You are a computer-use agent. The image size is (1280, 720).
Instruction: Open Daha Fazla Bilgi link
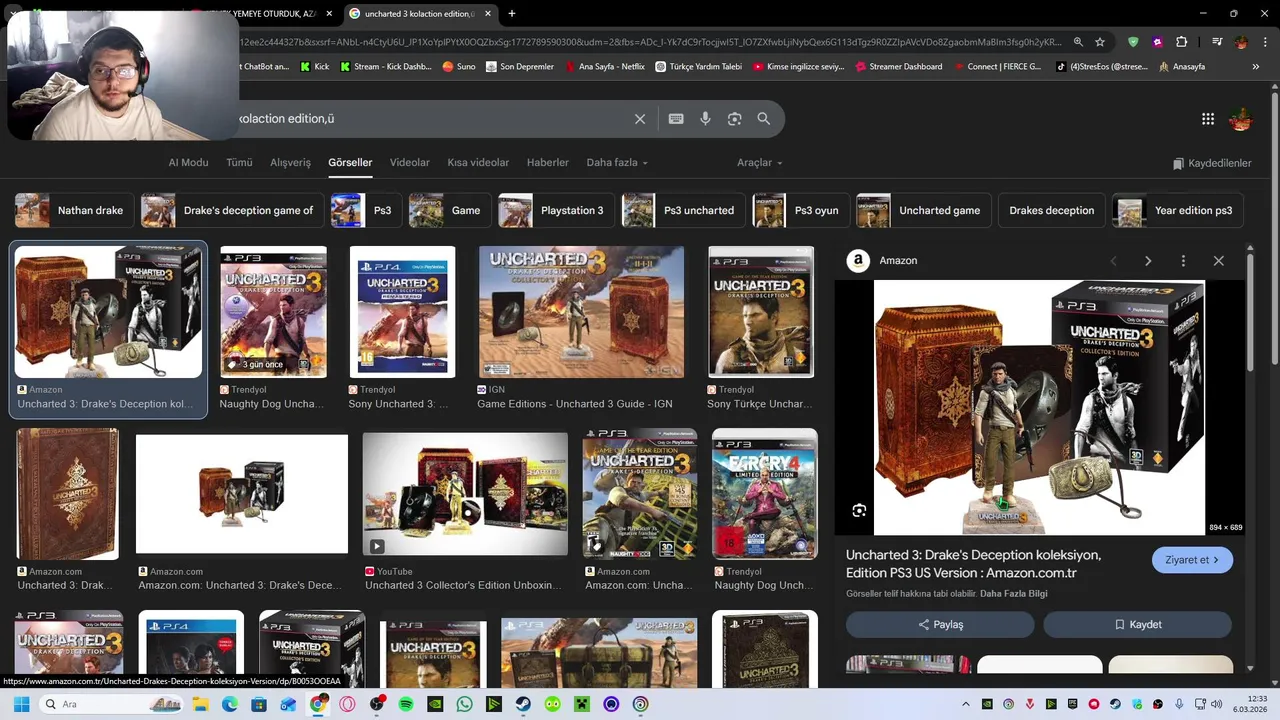(x=1014, y=594)
